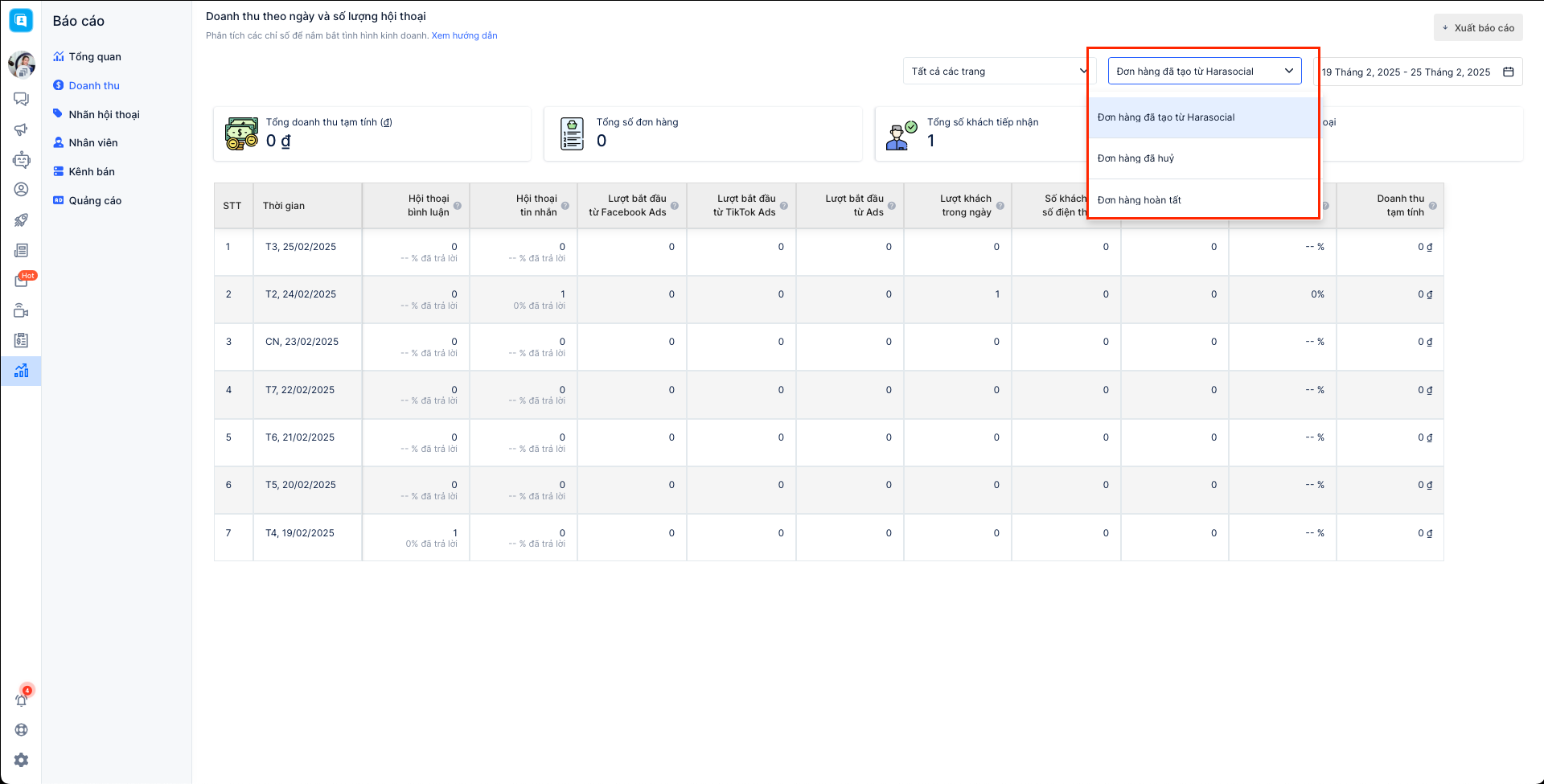Expand the Tất cả các trang dropdown
This screenshot has height=784, width=1544.
click(999, 72)
